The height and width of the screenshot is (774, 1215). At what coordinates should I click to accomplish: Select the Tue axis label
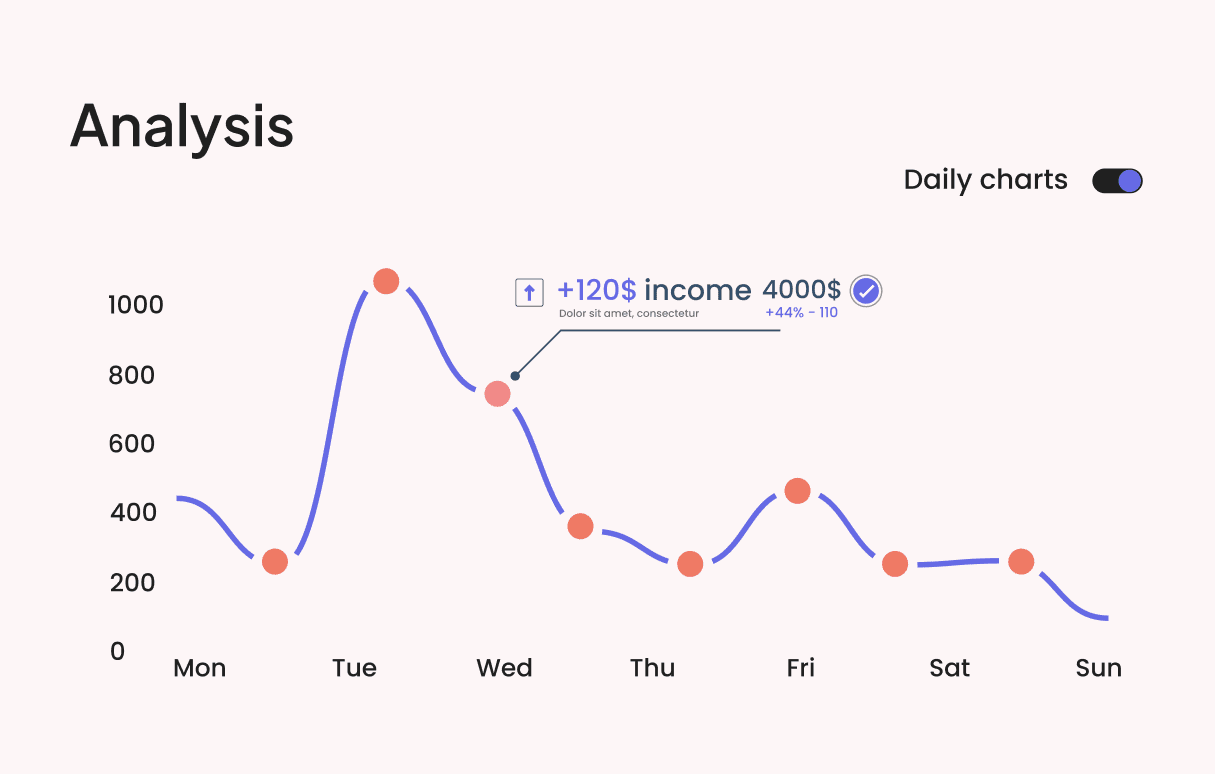[354, 668]
